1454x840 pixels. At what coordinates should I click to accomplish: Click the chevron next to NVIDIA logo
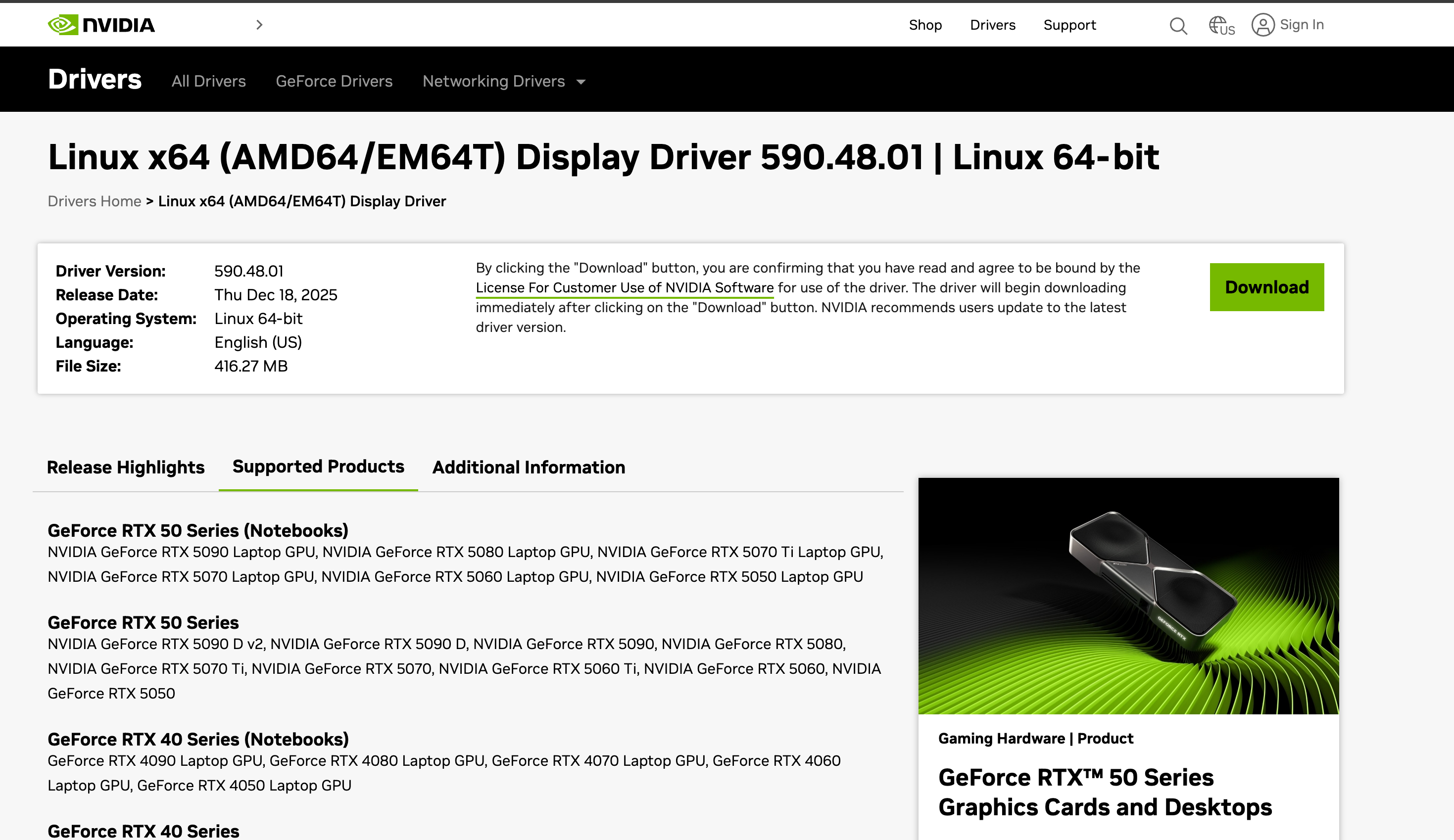coord(259,25)
